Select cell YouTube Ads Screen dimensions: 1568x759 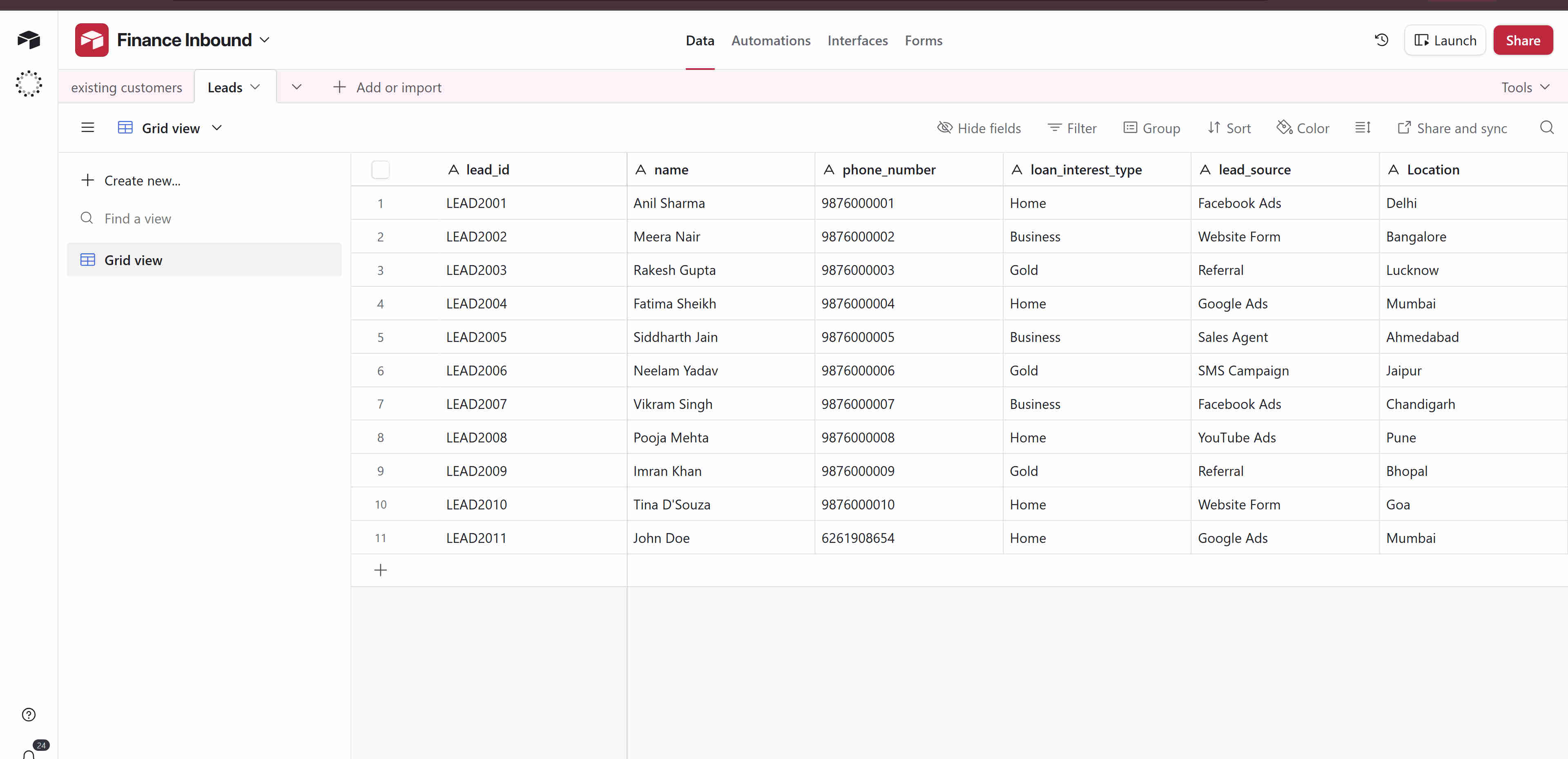tap(1285, 437)
